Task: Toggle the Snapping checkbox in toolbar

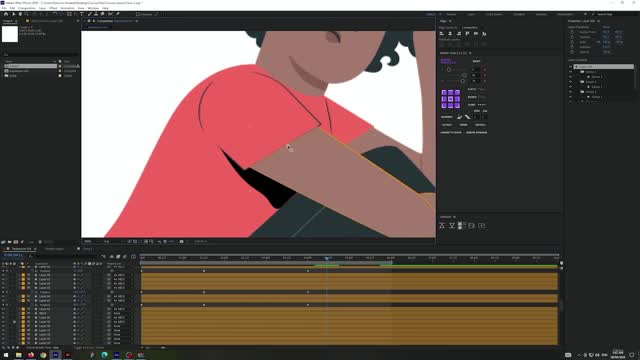Action: 138,14
